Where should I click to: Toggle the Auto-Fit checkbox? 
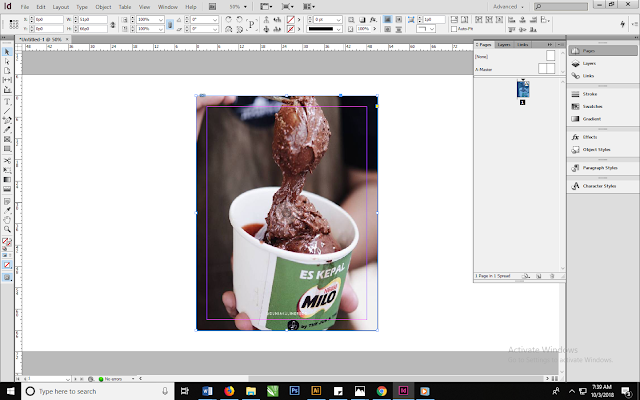454,29
